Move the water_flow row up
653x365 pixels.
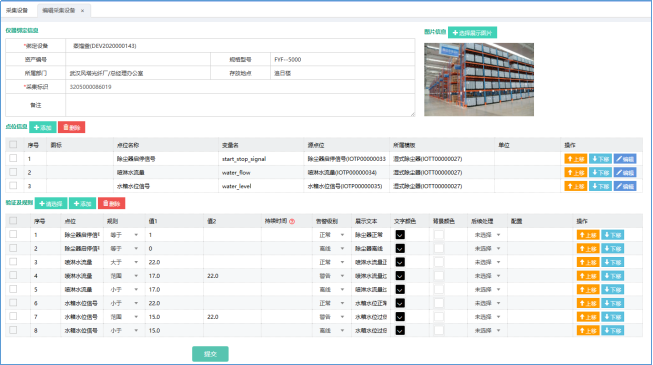(x=576, y=172)
